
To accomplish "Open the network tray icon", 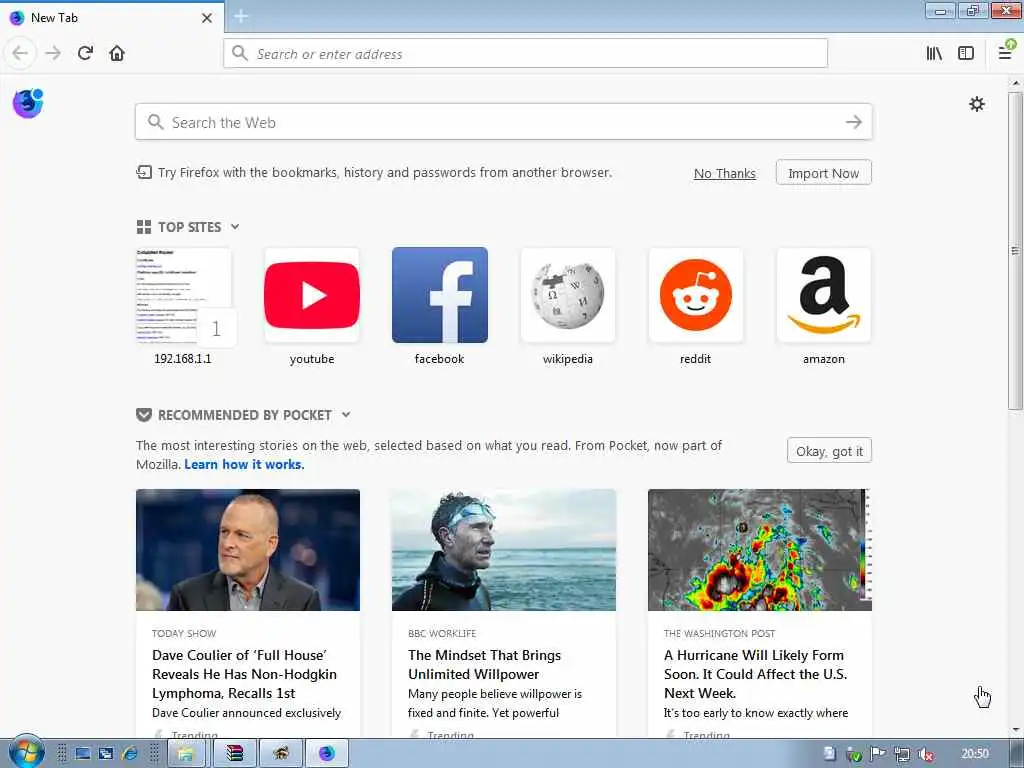I will (x=902, y=754).
